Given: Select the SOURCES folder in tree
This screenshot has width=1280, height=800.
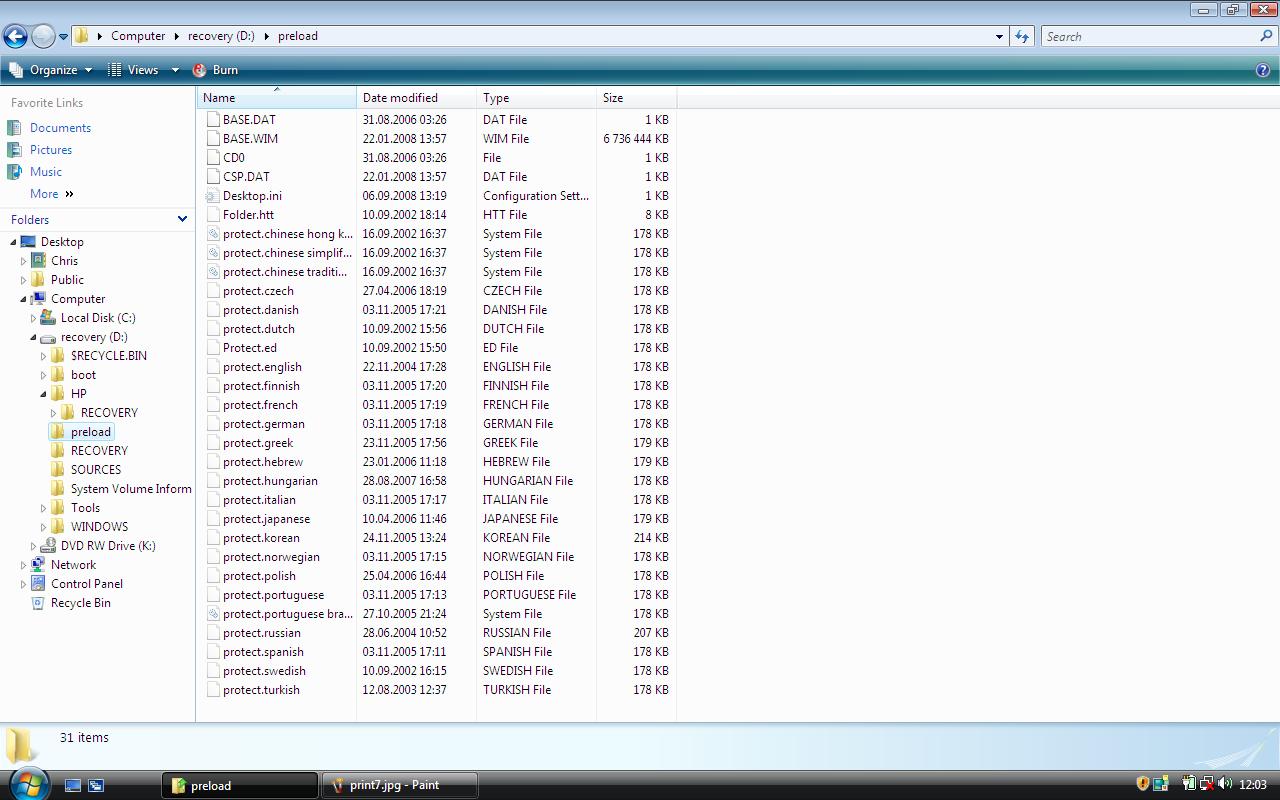Looking at the screenshot, I should [x=96, y=470].
